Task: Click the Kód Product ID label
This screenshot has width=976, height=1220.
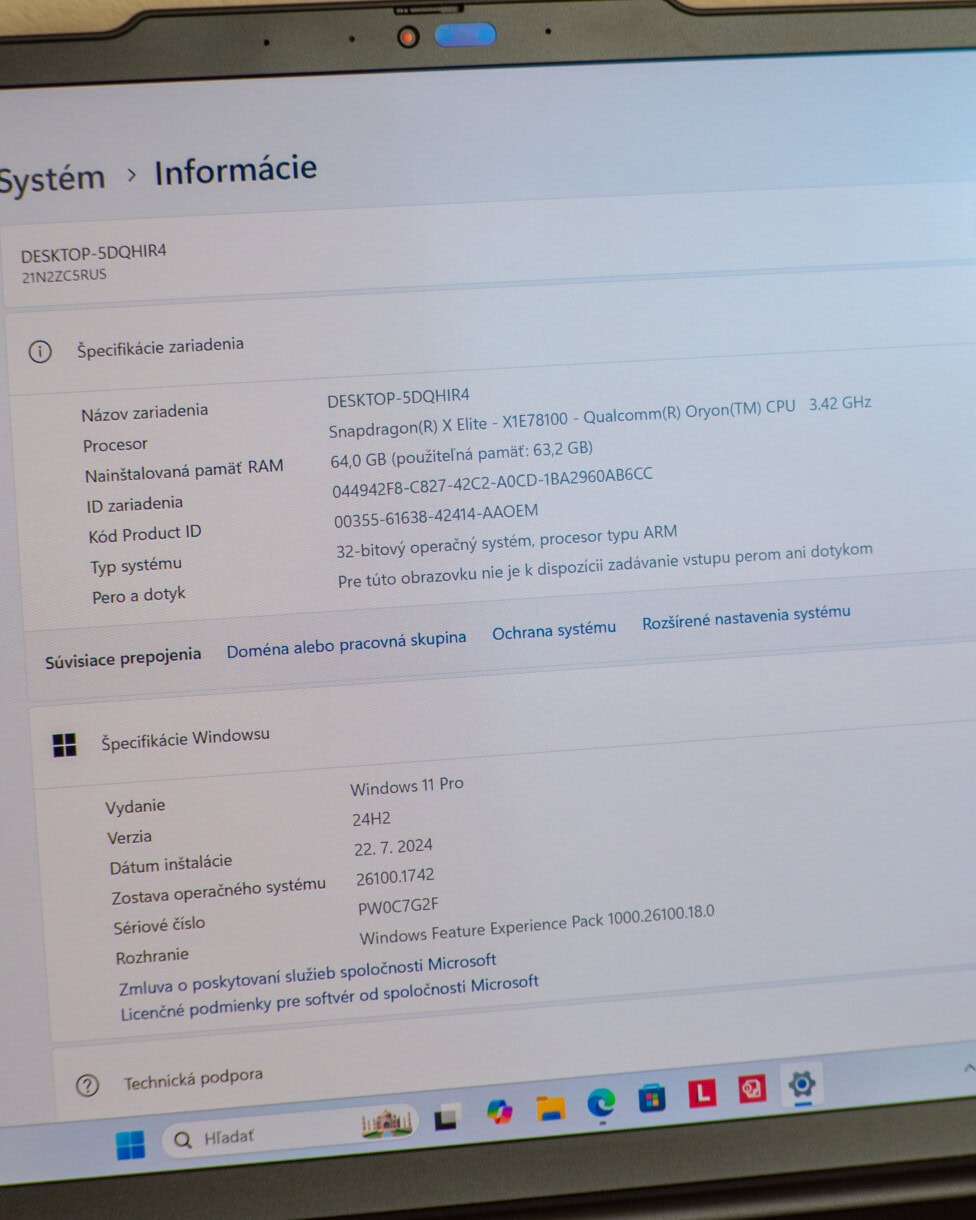Action: [x=145, y=535]
